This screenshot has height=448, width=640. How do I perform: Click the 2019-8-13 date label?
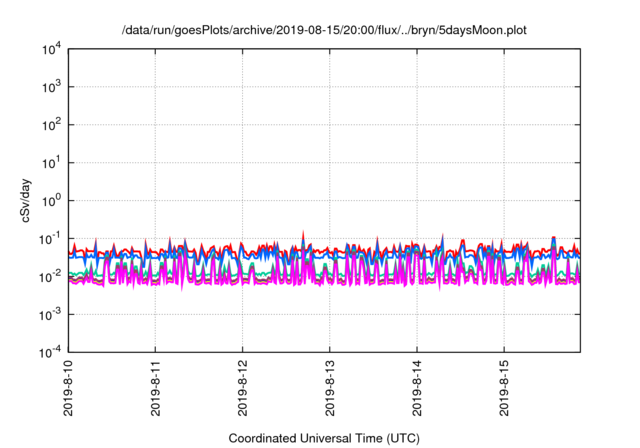[330, 388]
